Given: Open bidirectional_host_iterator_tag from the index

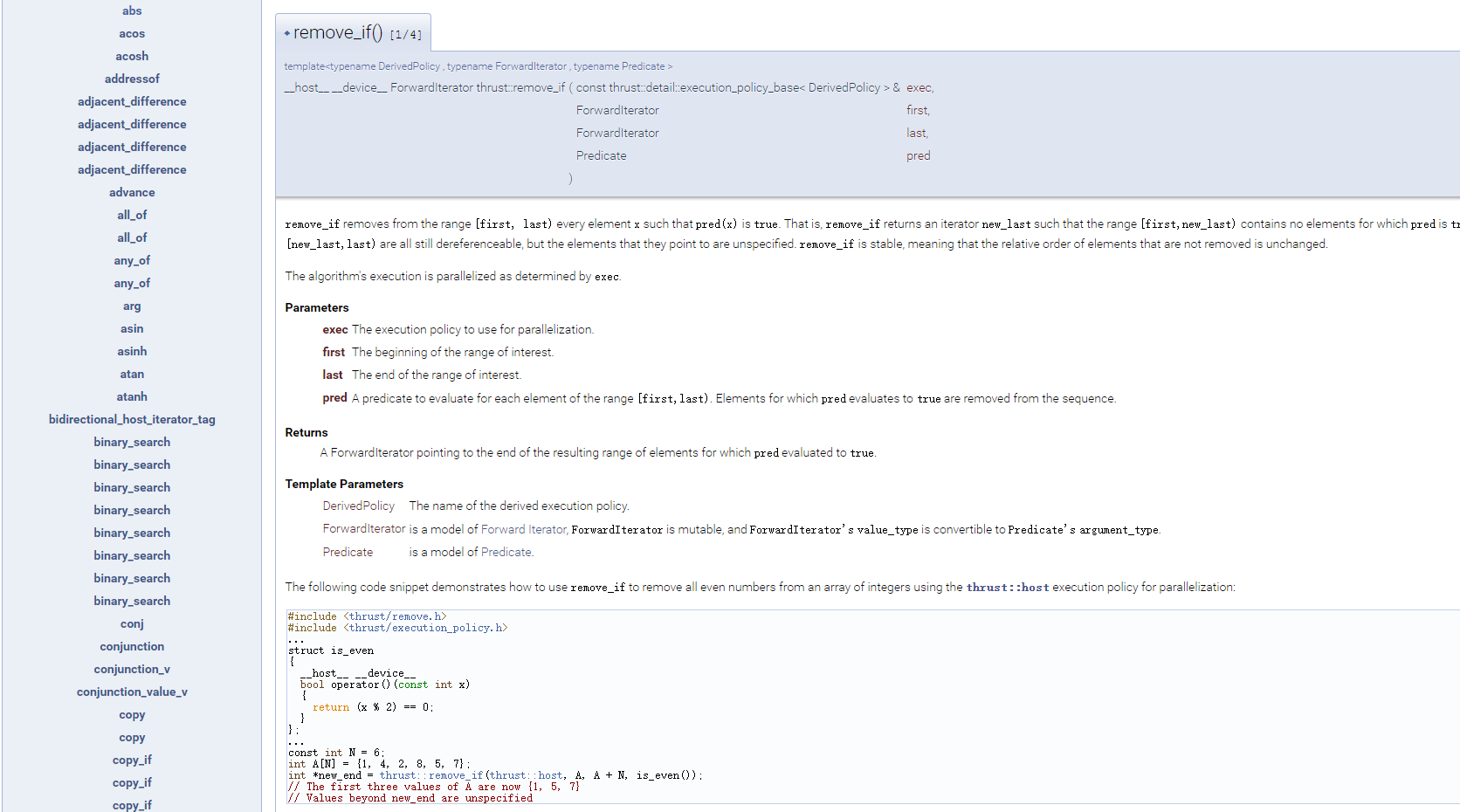Looking at the screenshot, I should (132, 419).
